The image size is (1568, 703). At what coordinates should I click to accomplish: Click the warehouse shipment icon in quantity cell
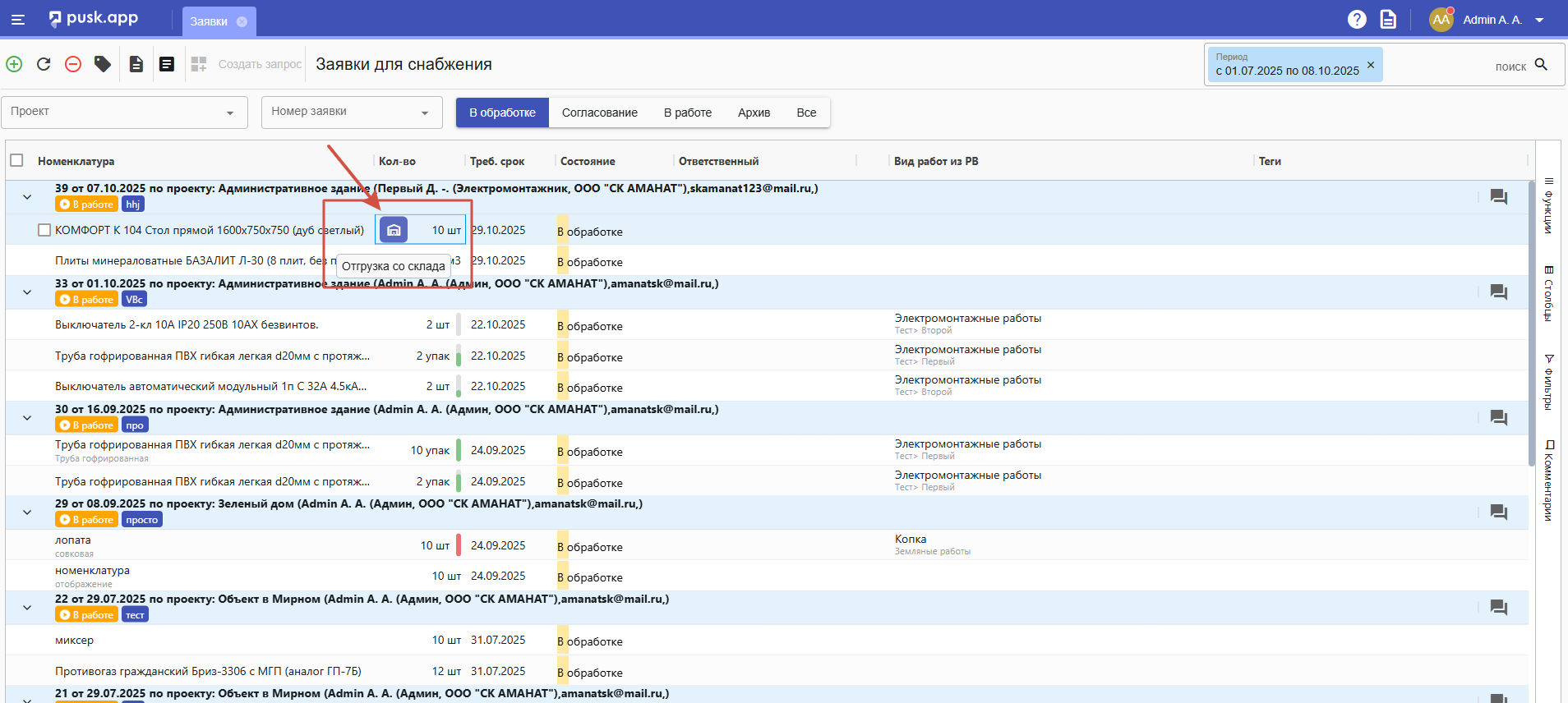pyautogui.click(x=394, y=230)
